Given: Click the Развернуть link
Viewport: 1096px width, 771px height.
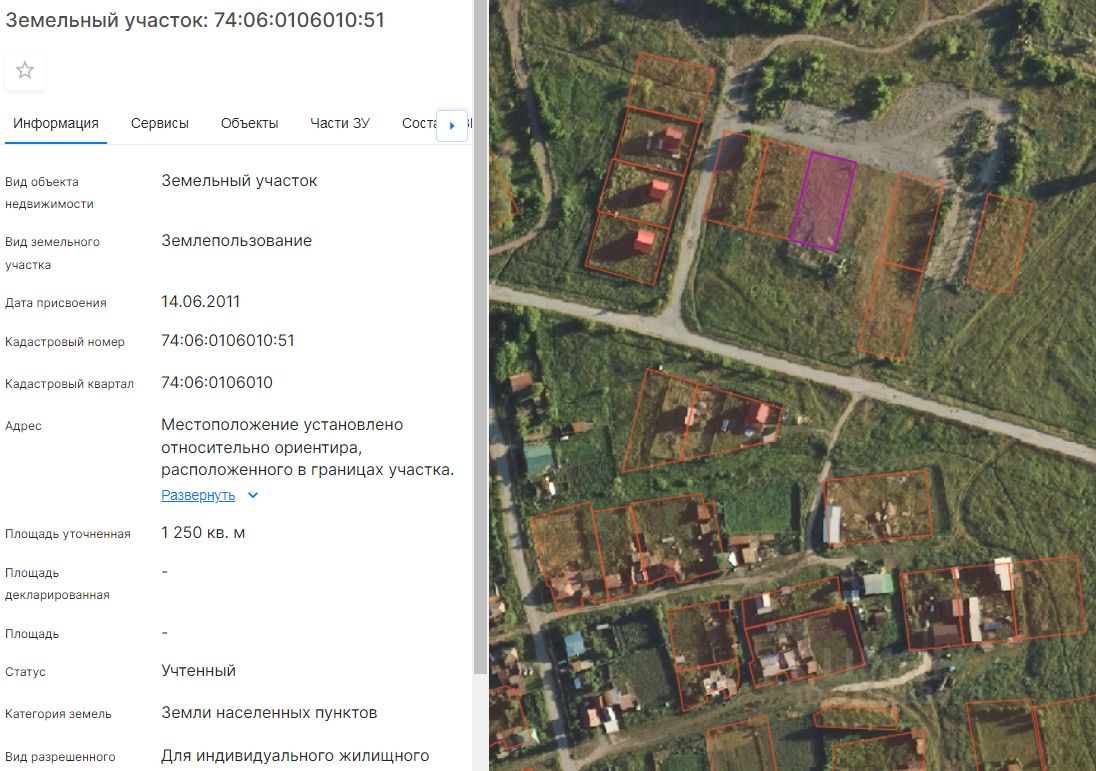Looking at the screenshot, I should (198, 496).
